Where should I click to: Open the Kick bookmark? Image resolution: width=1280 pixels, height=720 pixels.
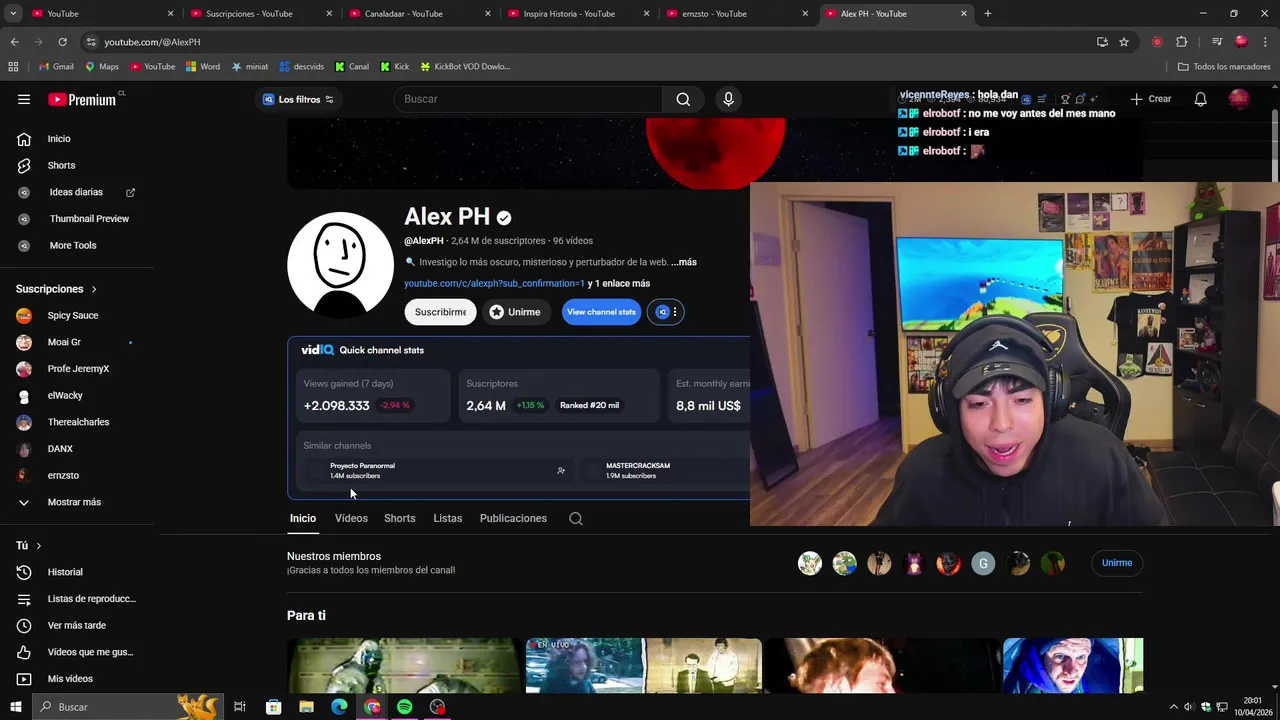394,67
